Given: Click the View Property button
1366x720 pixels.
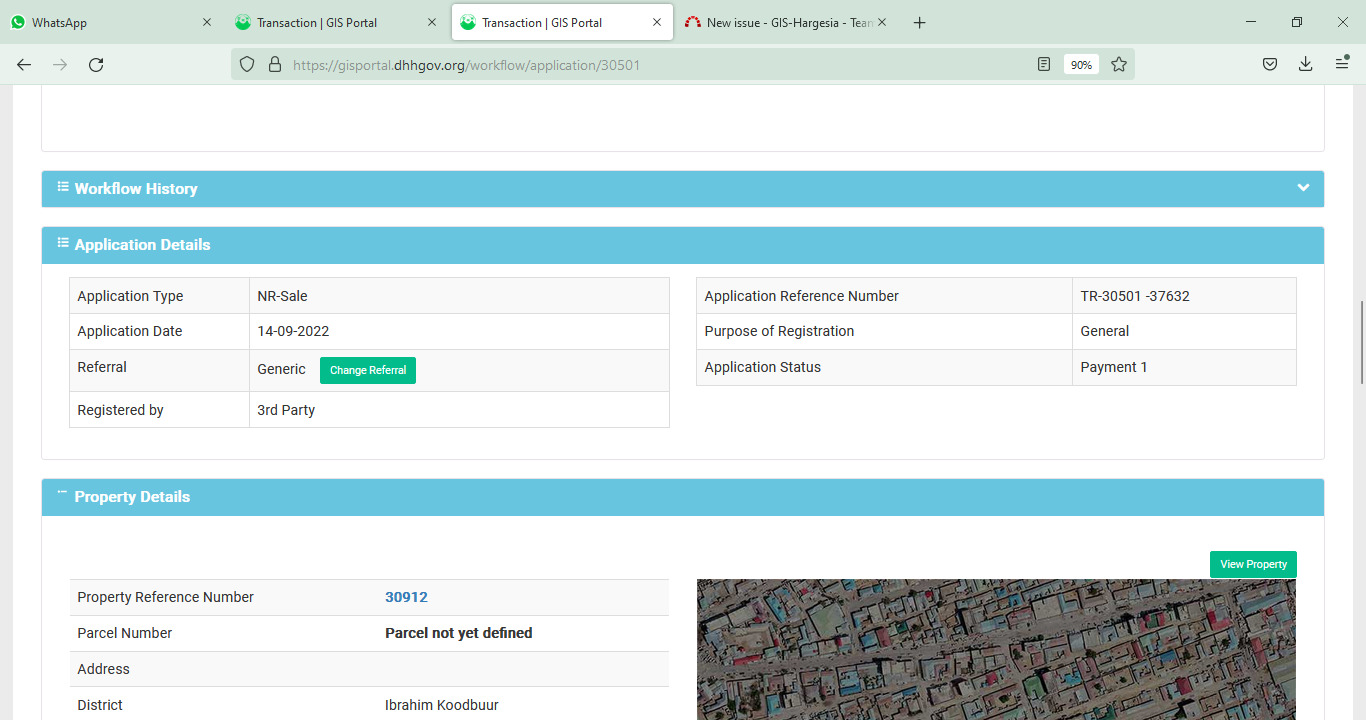Looking at the screenshot, I should [x=1253, y=564].
